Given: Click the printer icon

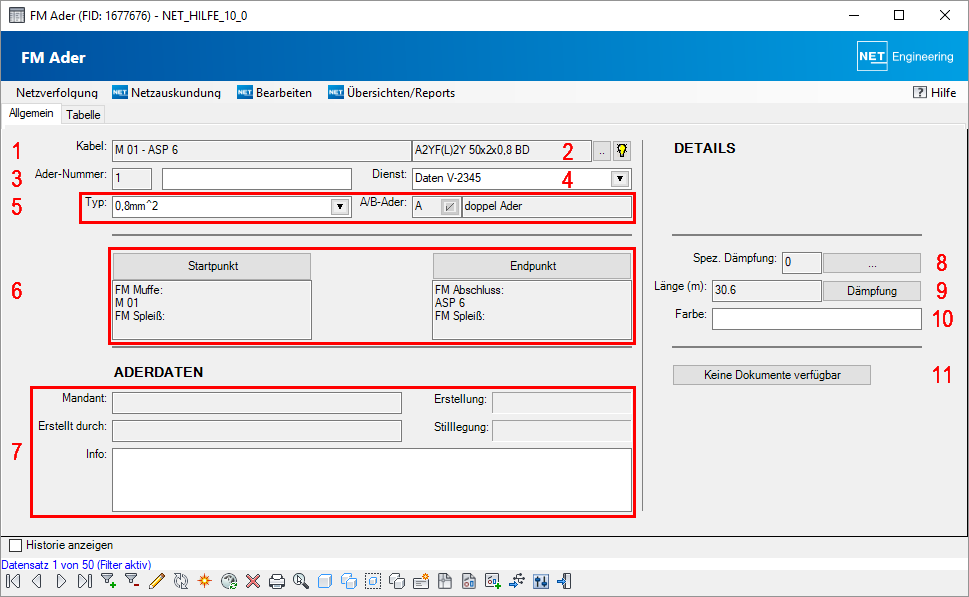Looking at the screenshot, I should click(x=277, y=581).
